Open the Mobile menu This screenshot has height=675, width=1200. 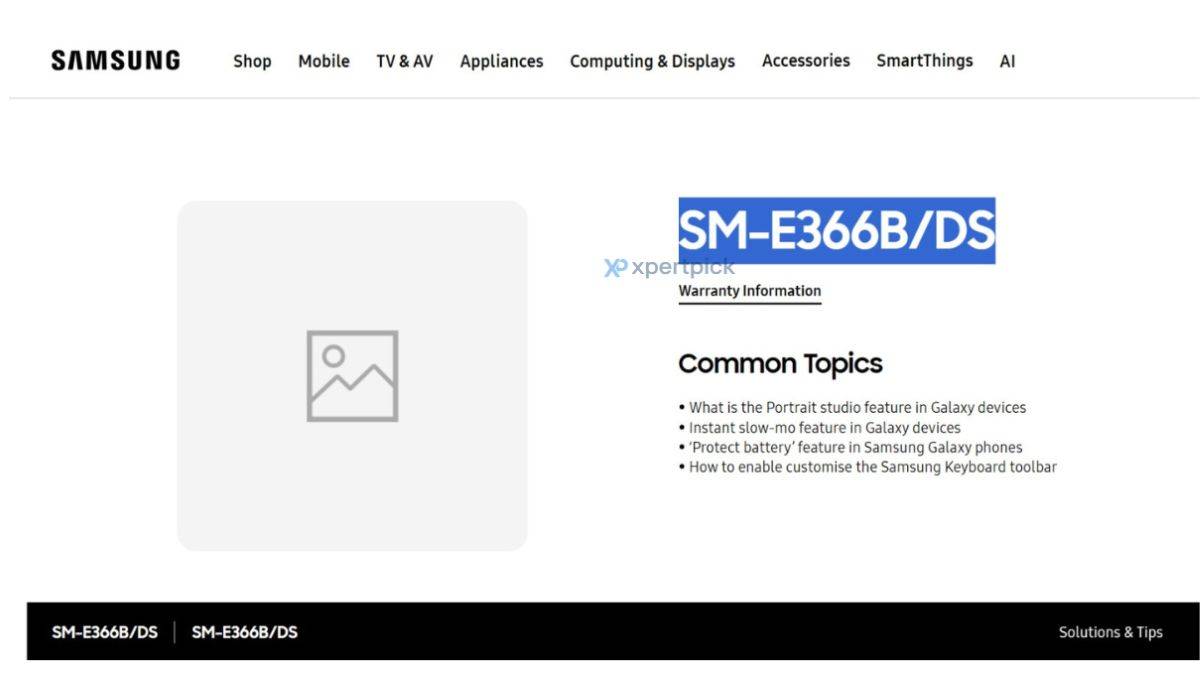324,61
